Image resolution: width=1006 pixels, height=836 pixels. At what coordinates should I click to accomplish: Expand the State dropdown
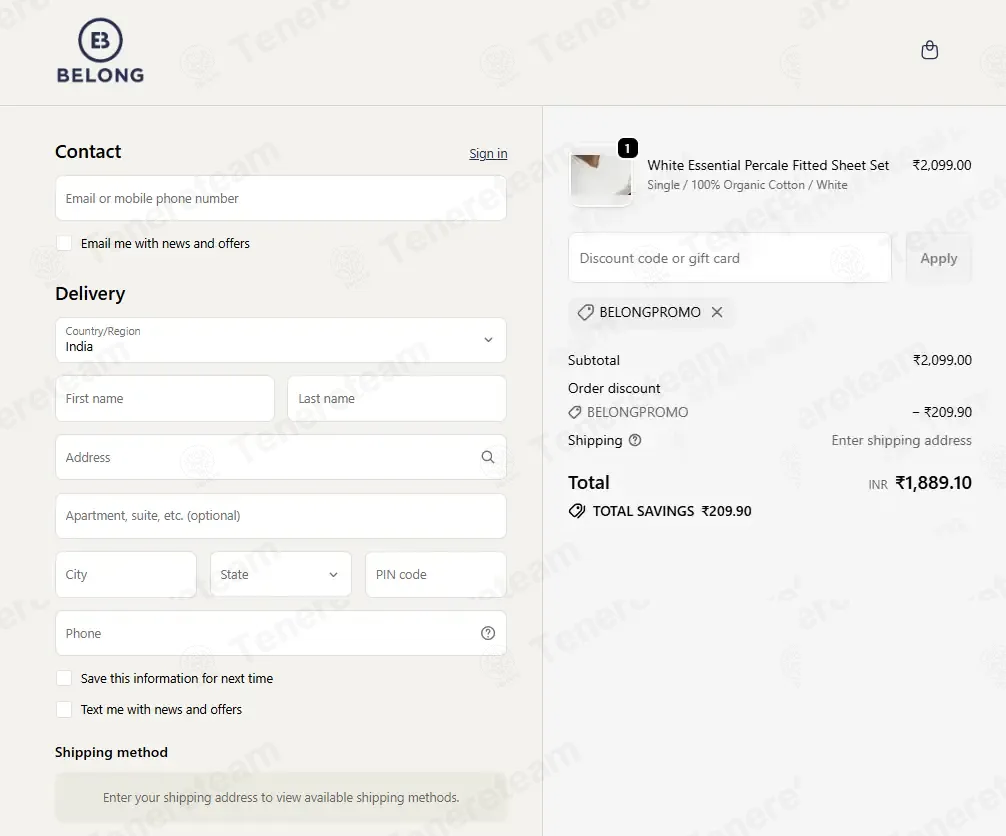pyautogui.click(x=281, y=574)
